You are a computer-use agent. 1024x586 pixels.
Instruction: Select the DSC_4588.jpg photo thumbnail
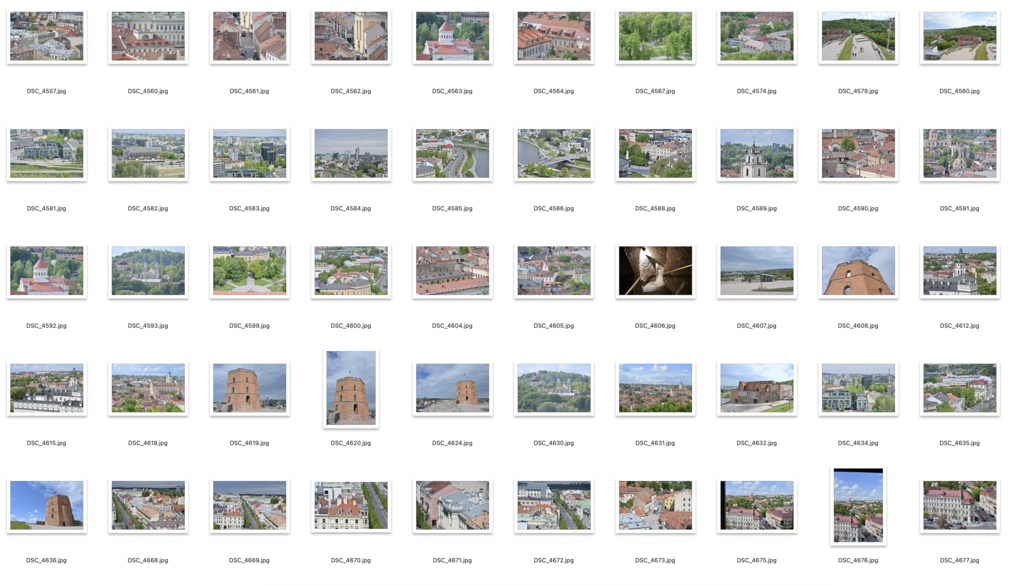655,154
